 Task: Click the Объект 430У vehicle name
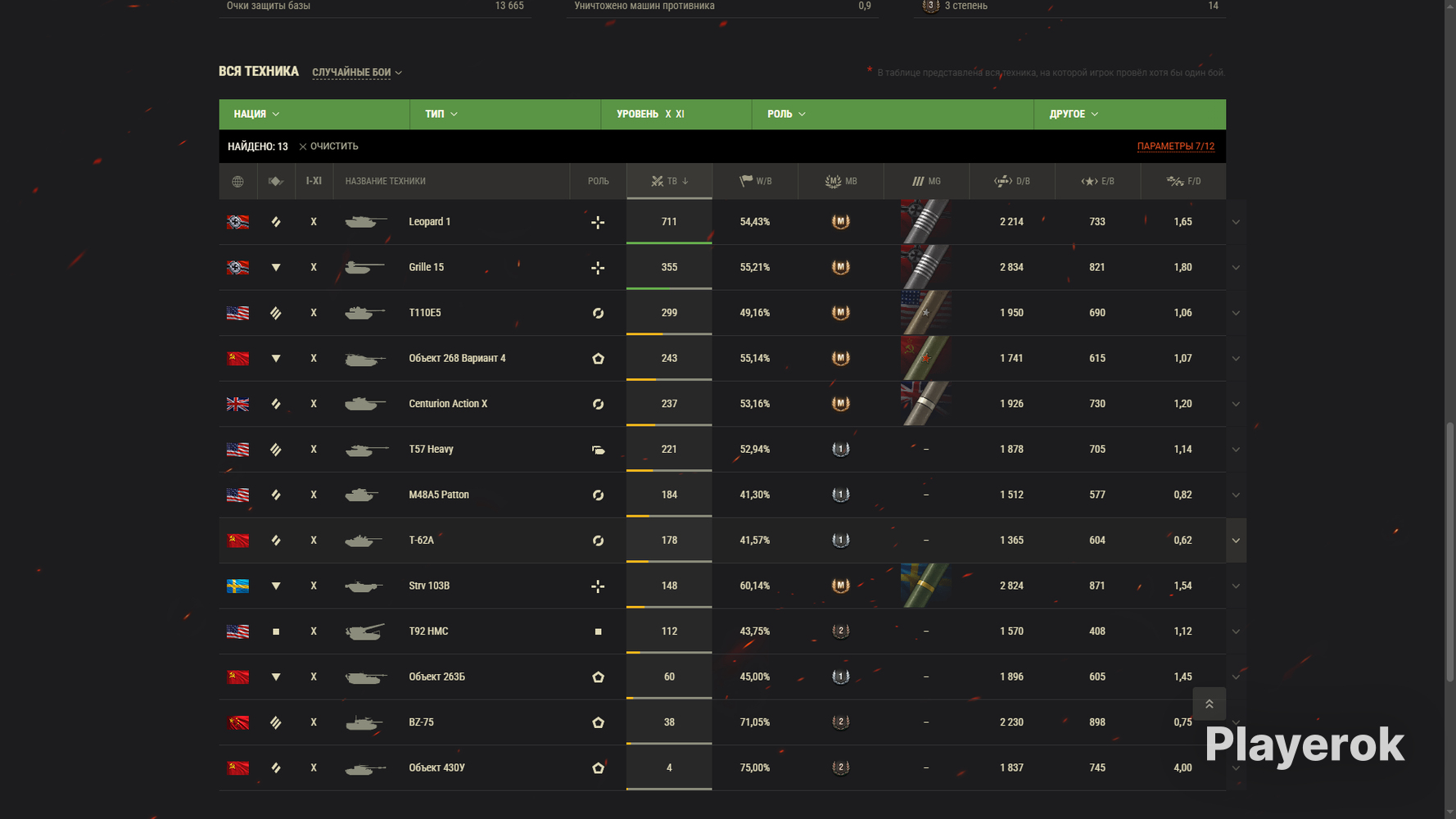point(436,768)
